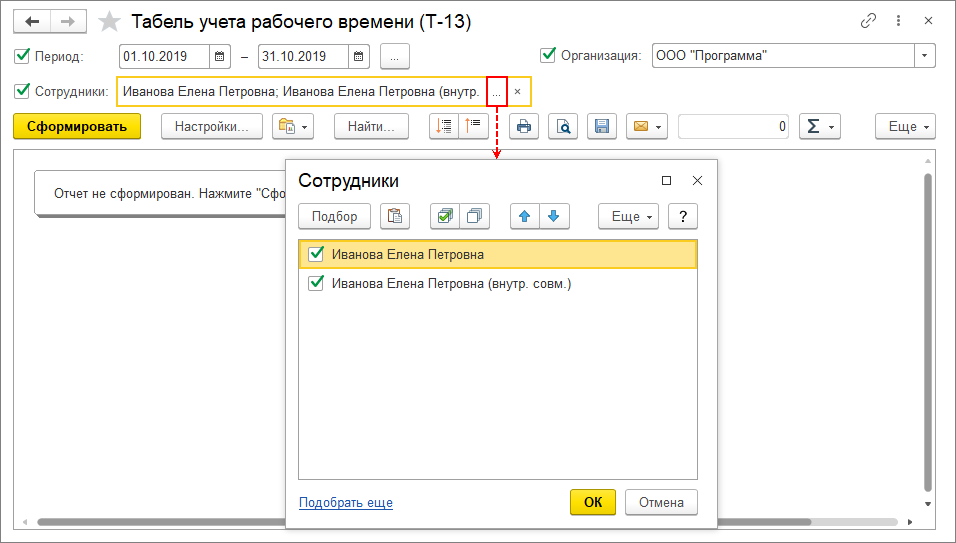Image resolution: width=956 pixels, height=543 pixels.
Task: Click the horizontal scrollbar at the bottom
Action: pos(160,522)
